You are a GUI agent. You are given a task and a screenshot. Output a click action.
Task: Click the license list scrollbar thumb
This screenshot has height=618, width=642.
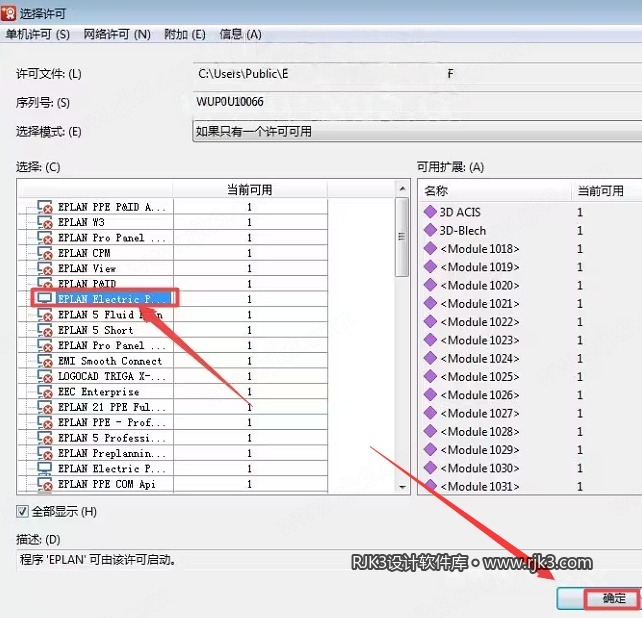(x=402, y=237)
